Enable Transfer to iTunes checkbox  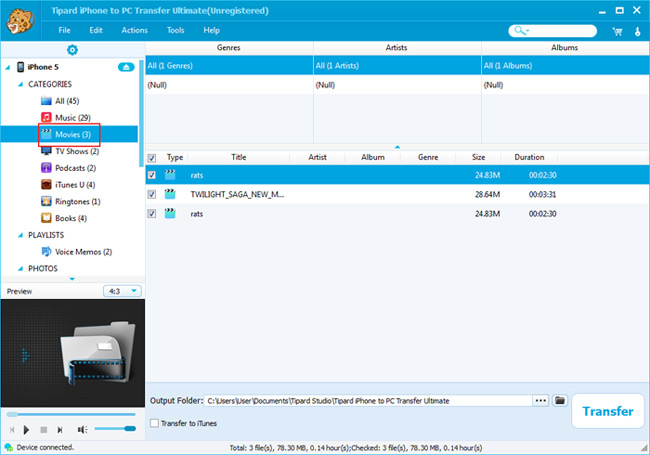point(154,423)
